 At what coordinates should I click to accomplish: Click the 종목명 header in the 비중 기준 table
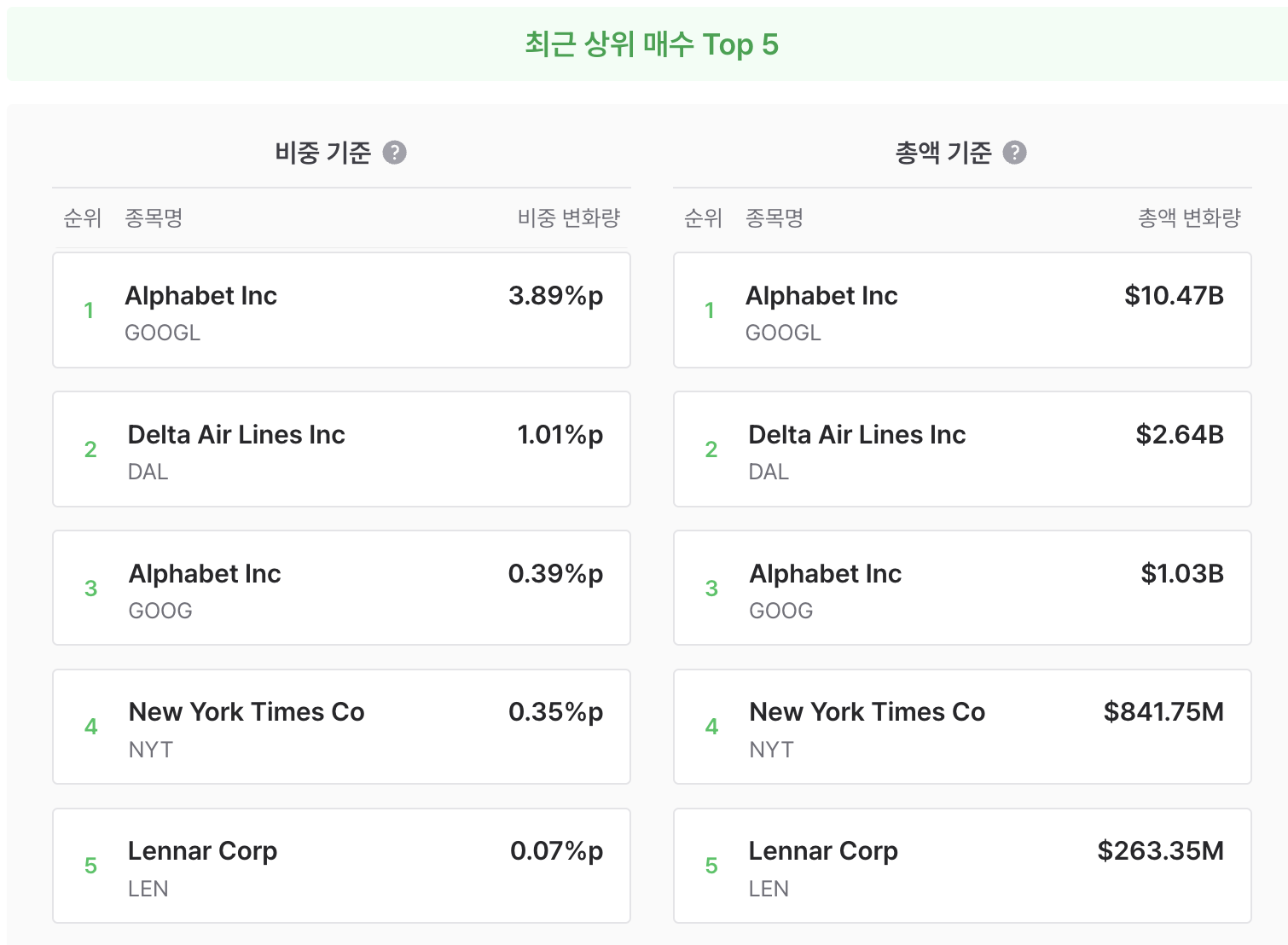(x=154, y=218)
